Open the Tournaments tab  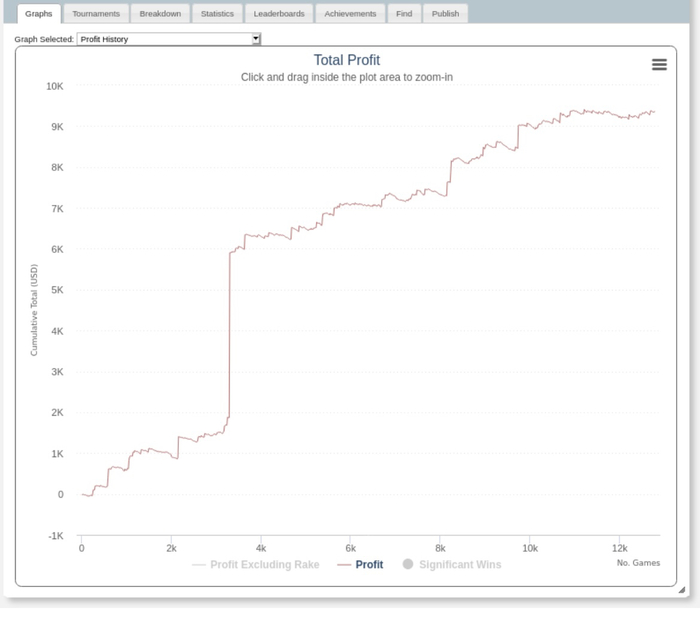click(96, 14)
